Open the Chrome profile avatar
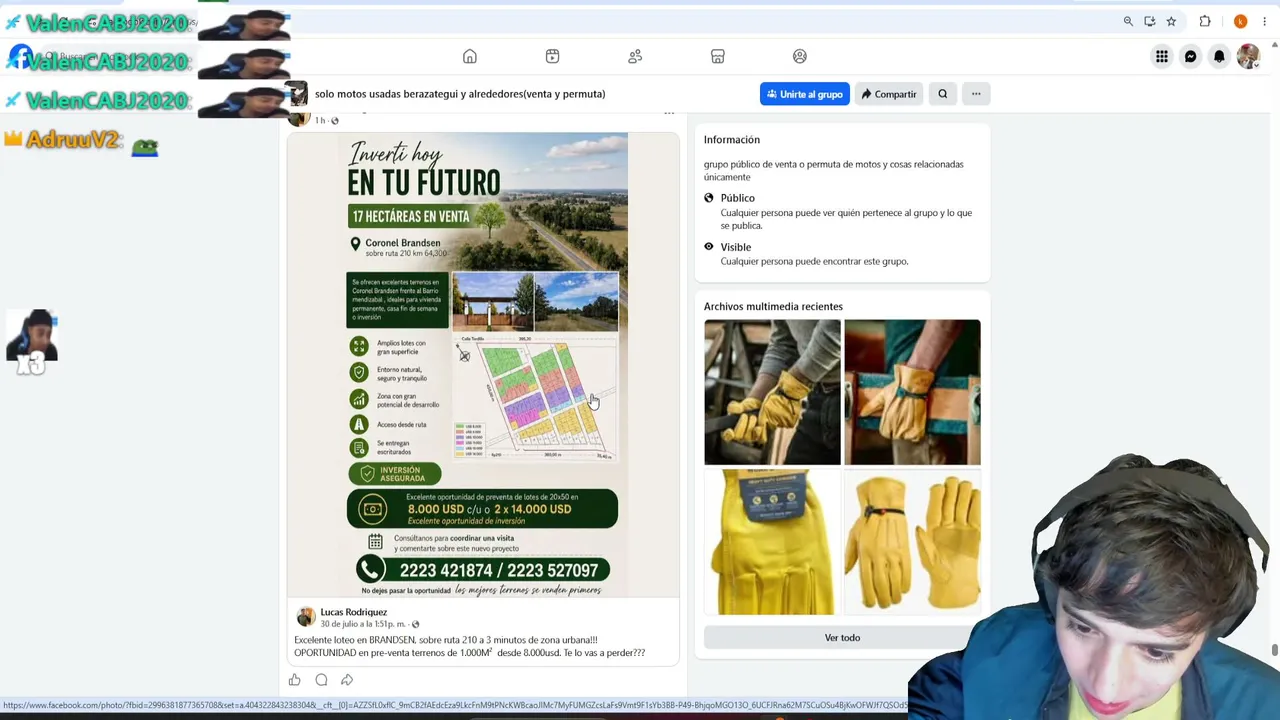The width and height of the screenshot is (1280, 720). click(1241, 21)
